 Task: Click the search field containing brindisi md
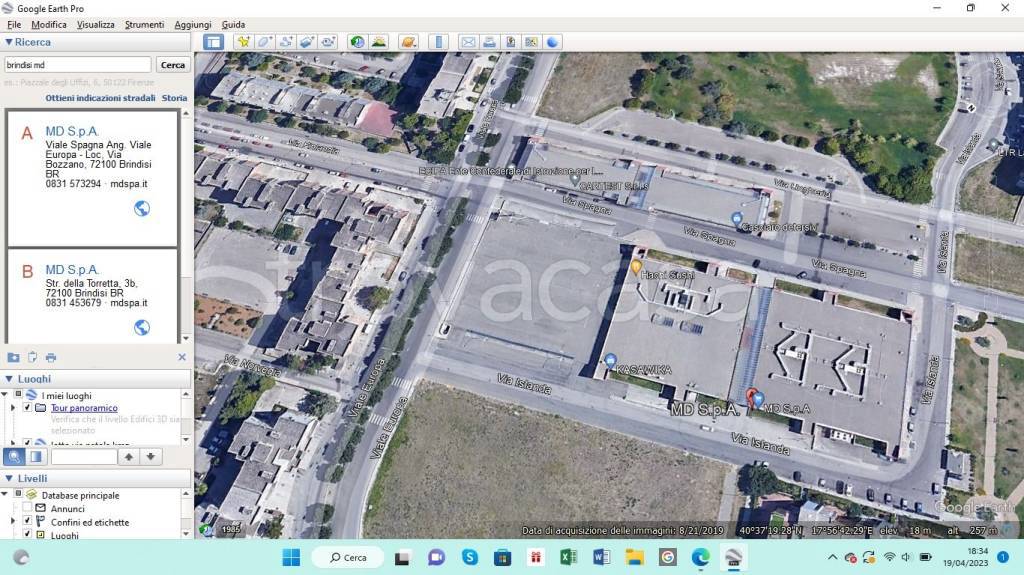click(78, 65)
